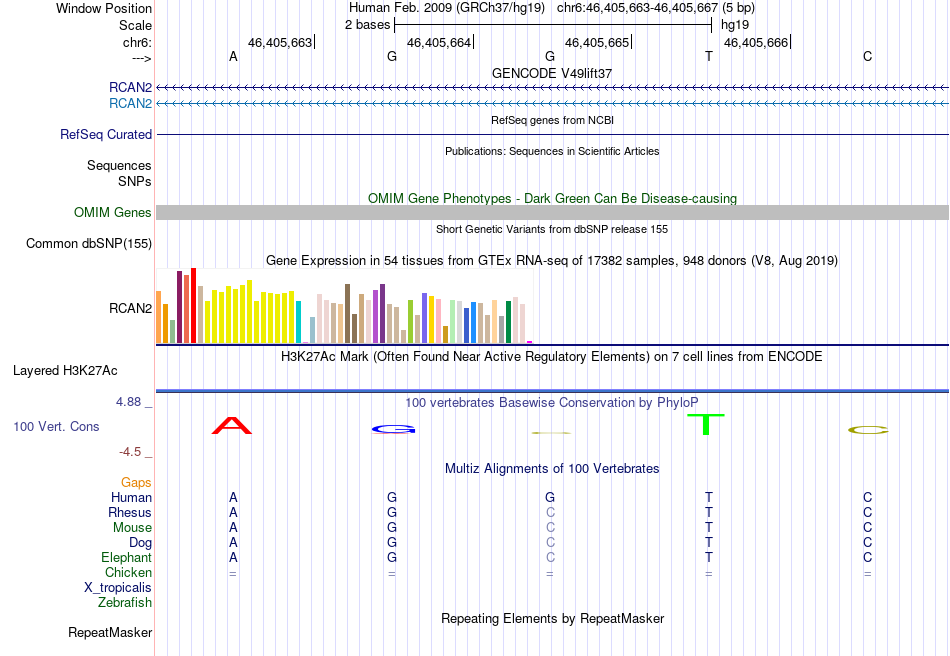Select the Rhesus species label
The height and width of the screenshot is (656, 950).
130,512
